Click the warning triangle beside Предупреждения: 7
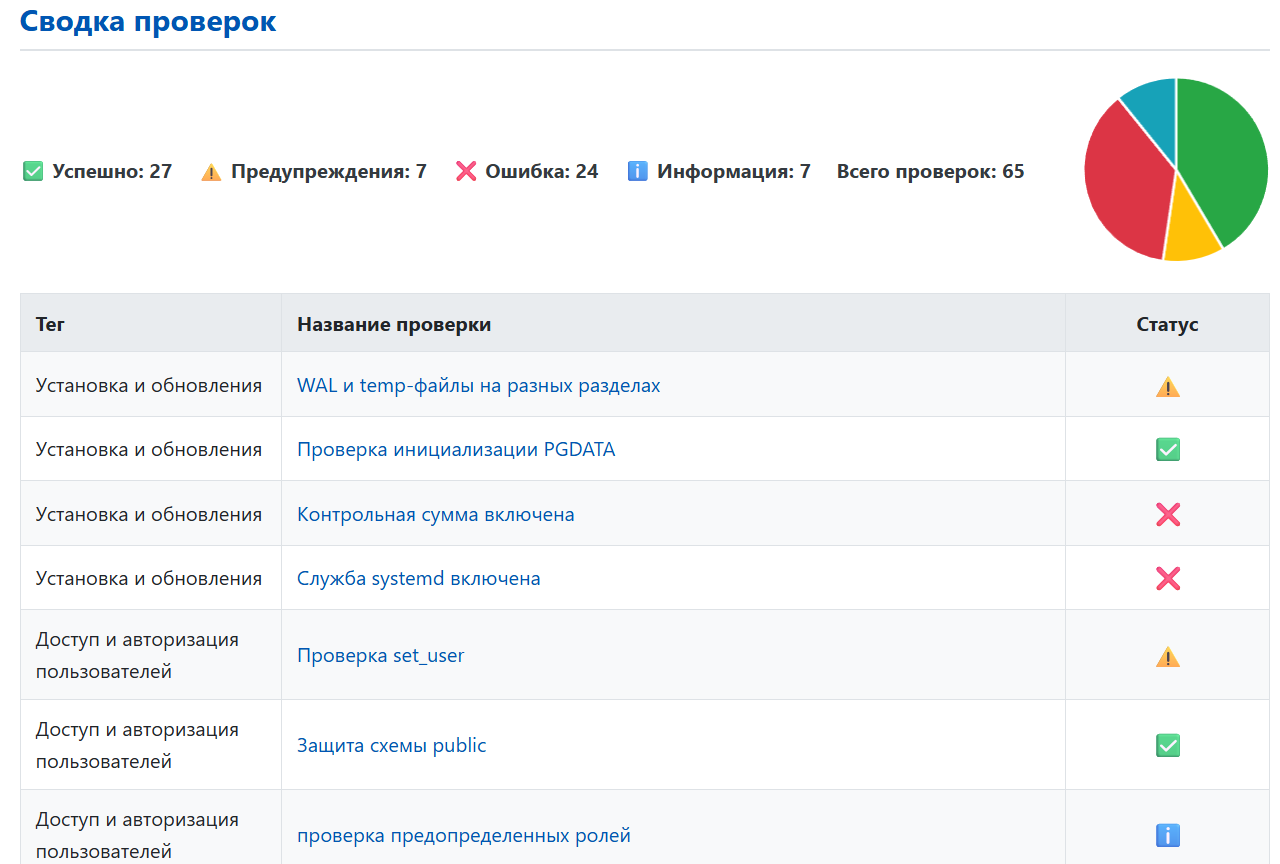 click(x=211, y=172)
